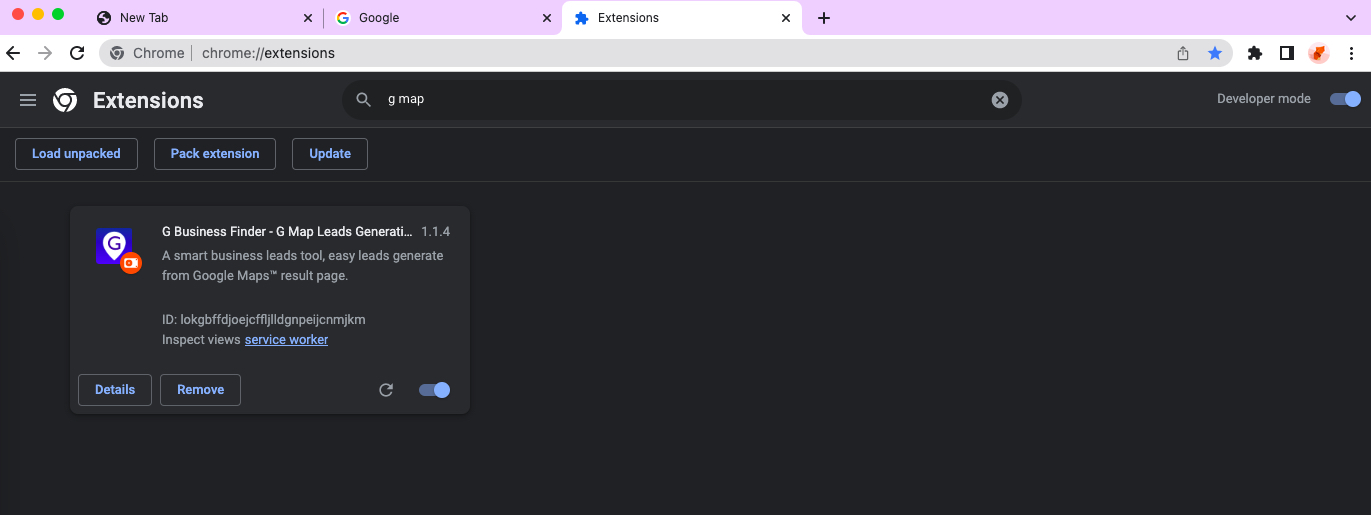Remove the G Business Finder extension
Image resolution: width=1371 pixels, height=515 pixels.
point(200,390)
